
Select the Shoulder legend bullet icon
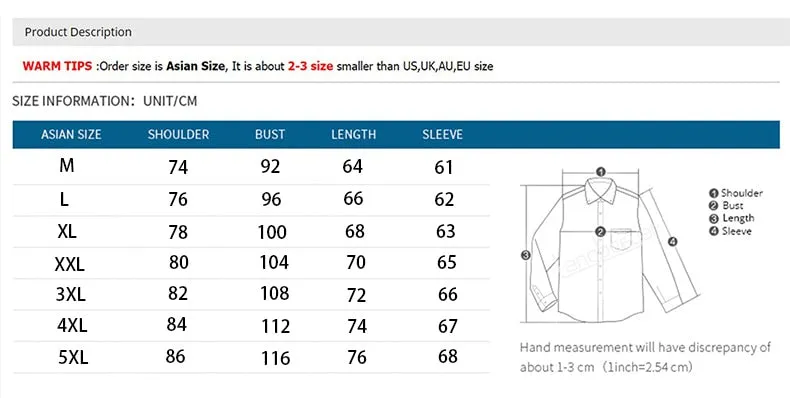click(713, 193)
